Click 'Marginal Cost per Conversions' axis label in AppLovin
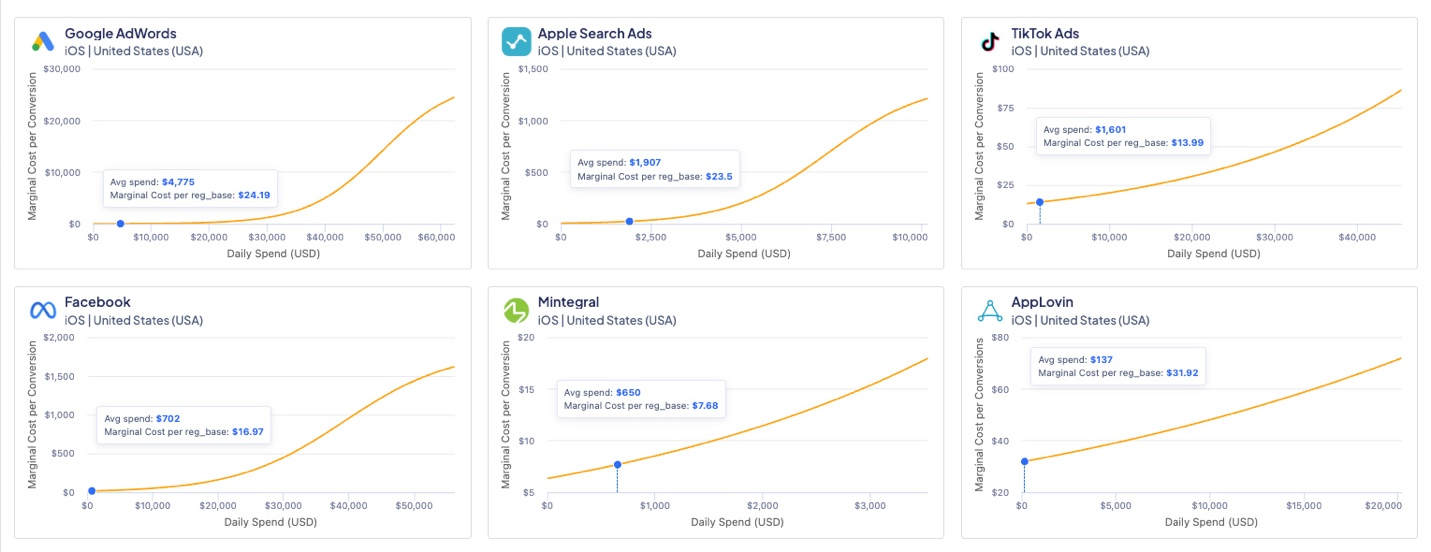The image size is (1431, 552). 980,415
